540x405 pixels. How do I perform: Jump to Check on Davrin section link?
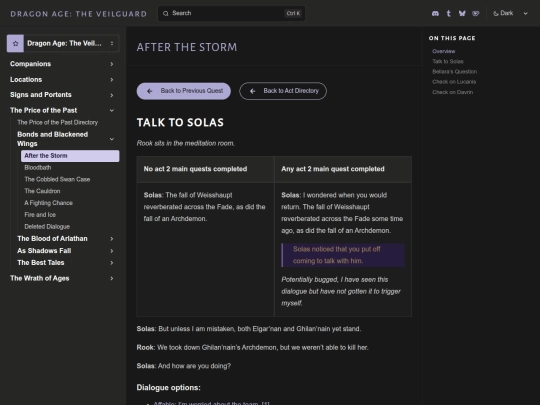(x=453, y=92)
